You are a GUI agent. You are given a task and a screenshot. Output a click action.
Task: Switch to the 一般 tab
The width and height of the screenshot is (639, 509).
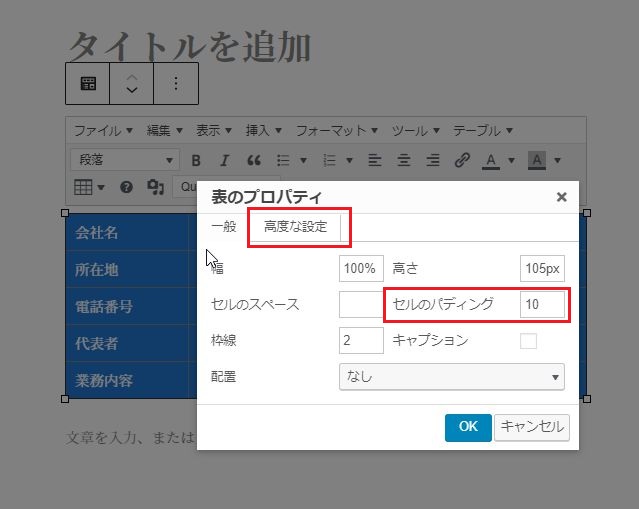pos(224,227)
